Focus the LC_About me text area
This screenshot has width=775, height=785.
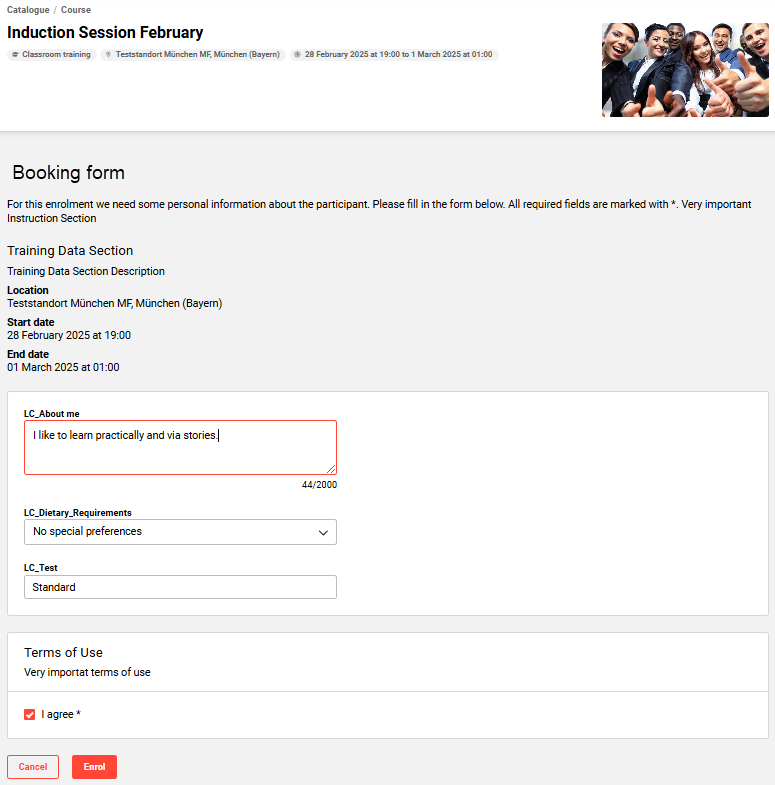click(180, 447)
